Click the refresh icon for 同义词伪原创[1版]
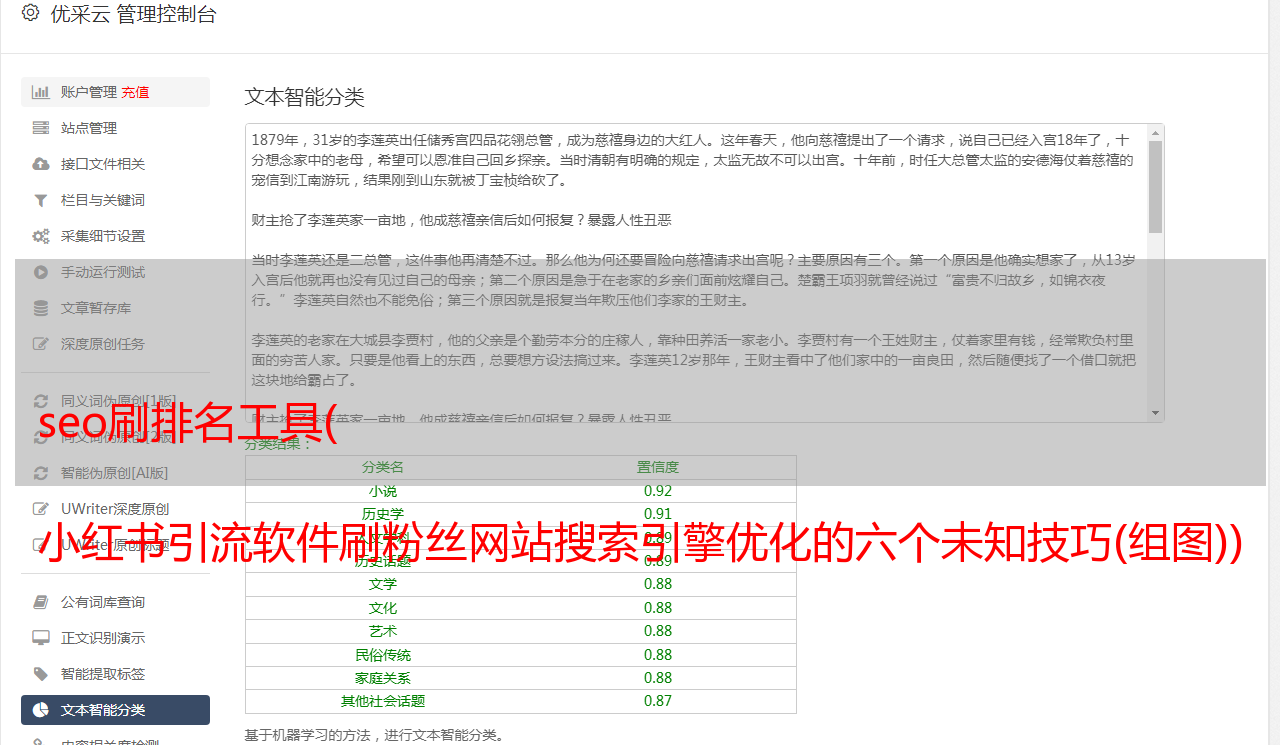The width and height of the screenshot is (1280, 745). 41,401
